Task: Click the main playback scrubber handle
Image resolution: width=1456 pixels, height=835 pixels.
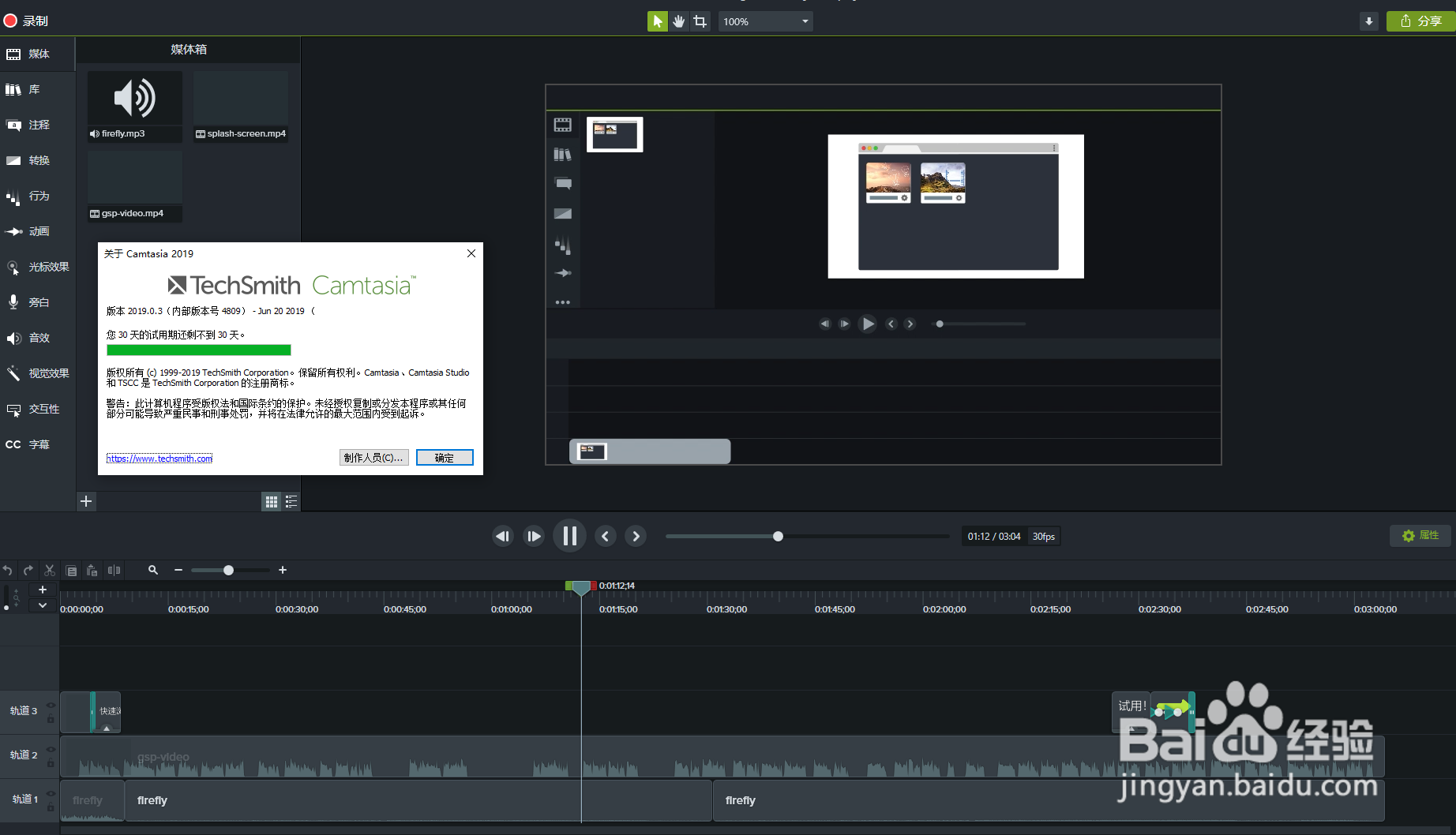Action: [778, 537]
